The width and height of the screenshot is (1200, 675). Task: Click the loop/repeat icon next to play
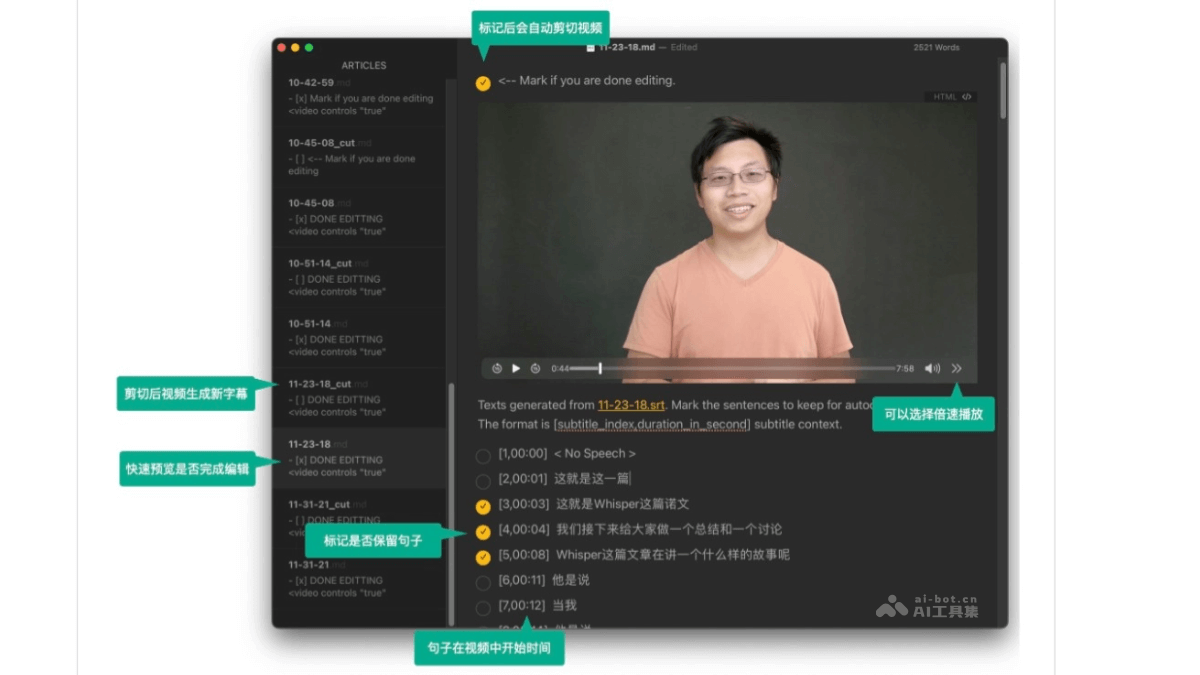coord(533,368)
